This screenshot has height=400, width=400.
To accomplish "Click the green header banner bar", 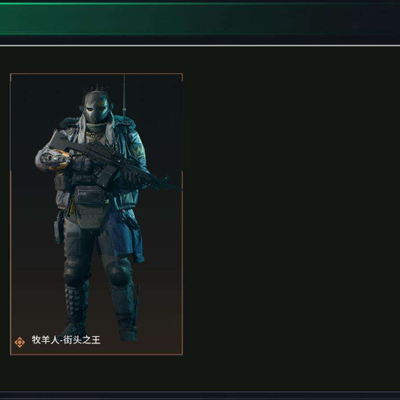I will pos(200,18).
